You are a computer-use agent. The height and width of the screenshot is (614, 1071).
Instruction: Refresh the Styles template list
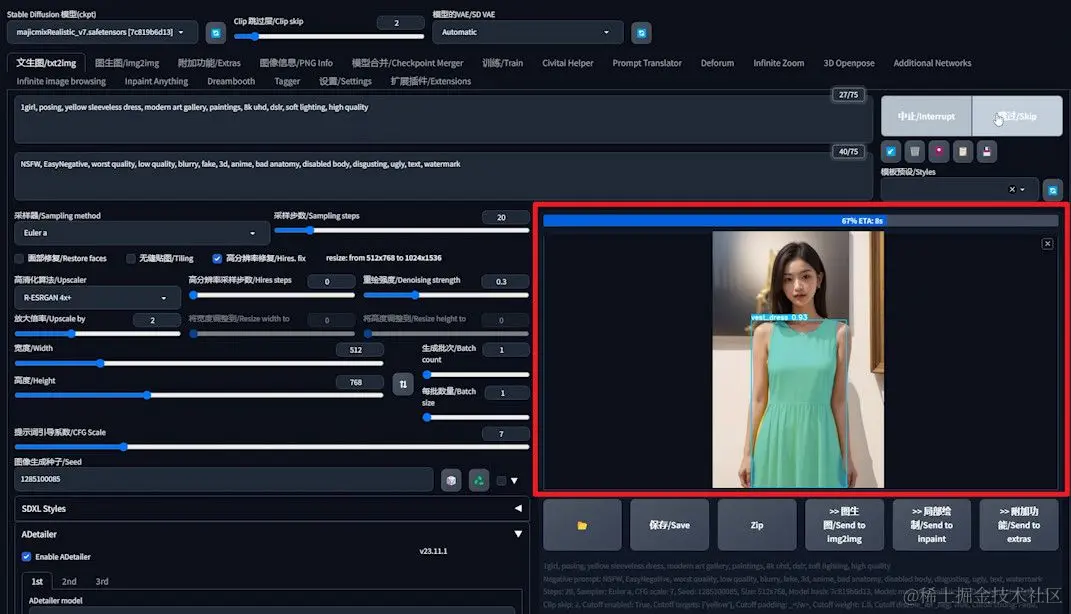[1053, 190]
